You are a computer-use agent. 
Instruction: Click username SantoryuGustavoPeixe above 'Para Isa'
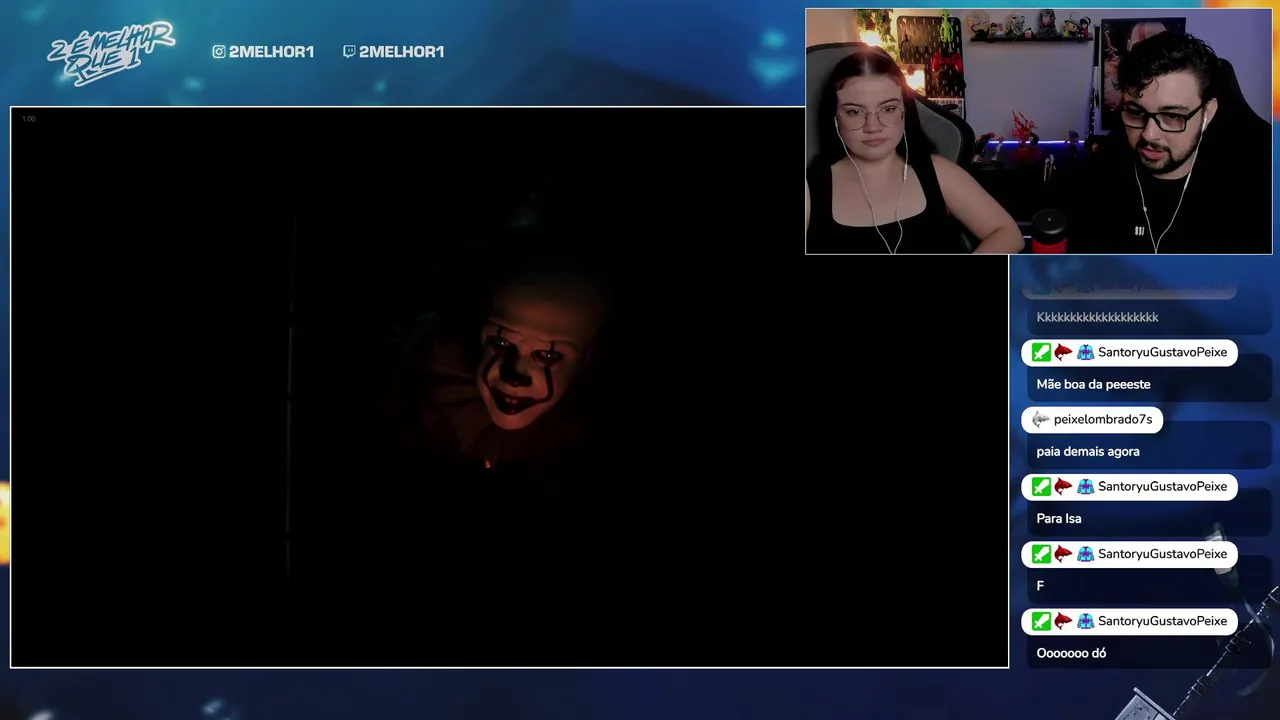1162,487
